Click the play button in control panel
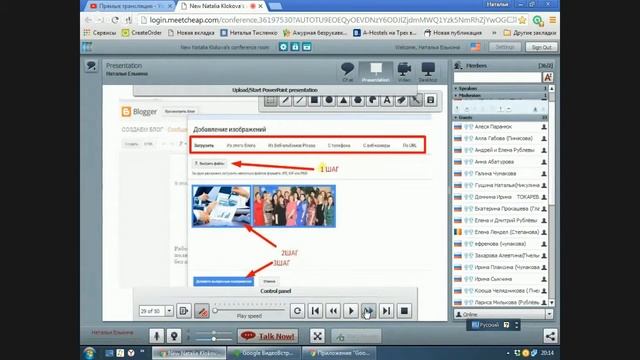640x360 pixels. point(351,311)
